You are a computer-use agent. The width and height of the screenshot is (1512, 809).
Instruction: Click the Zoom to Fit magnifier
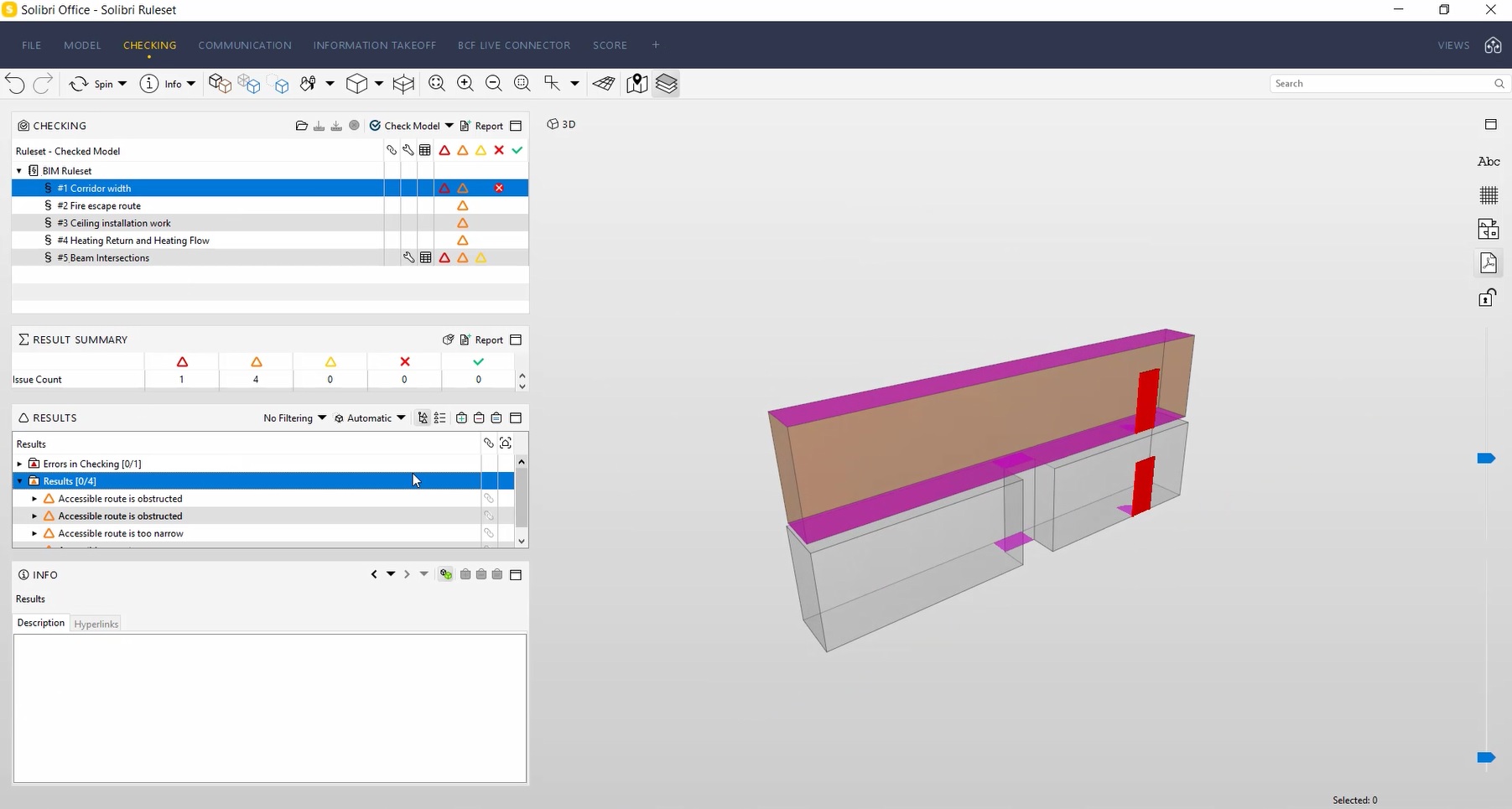(x=437, y=84)
